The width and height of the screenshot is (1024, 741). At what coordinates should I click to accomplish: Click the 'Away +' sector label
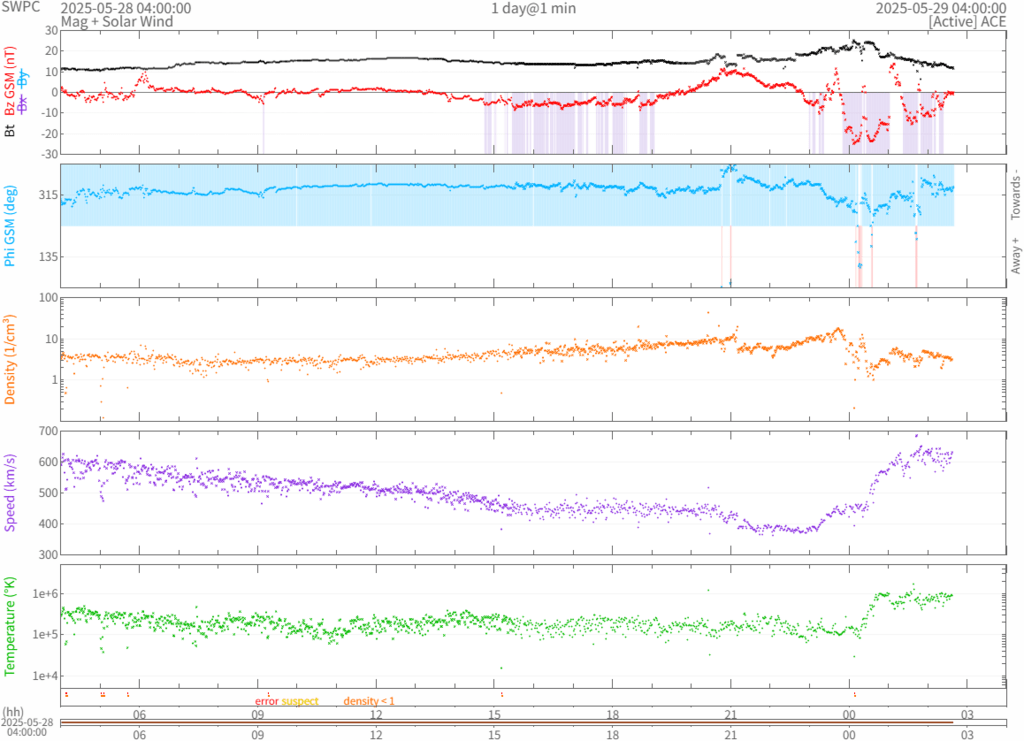coord(1014,257)
